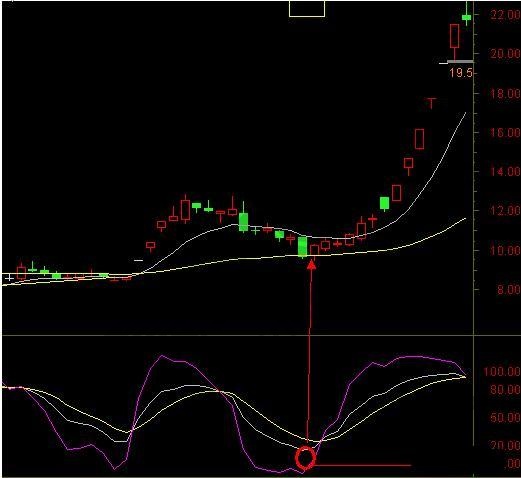Select the gray horizontal bar above 19.5

coord(460,61)
